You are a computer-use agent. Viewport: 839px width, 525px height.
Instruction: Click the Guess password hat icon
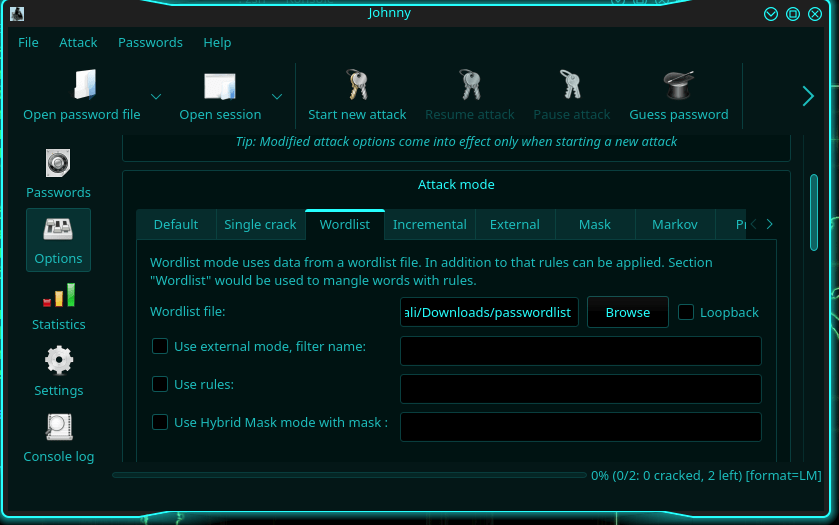click(x=678, y=86)
